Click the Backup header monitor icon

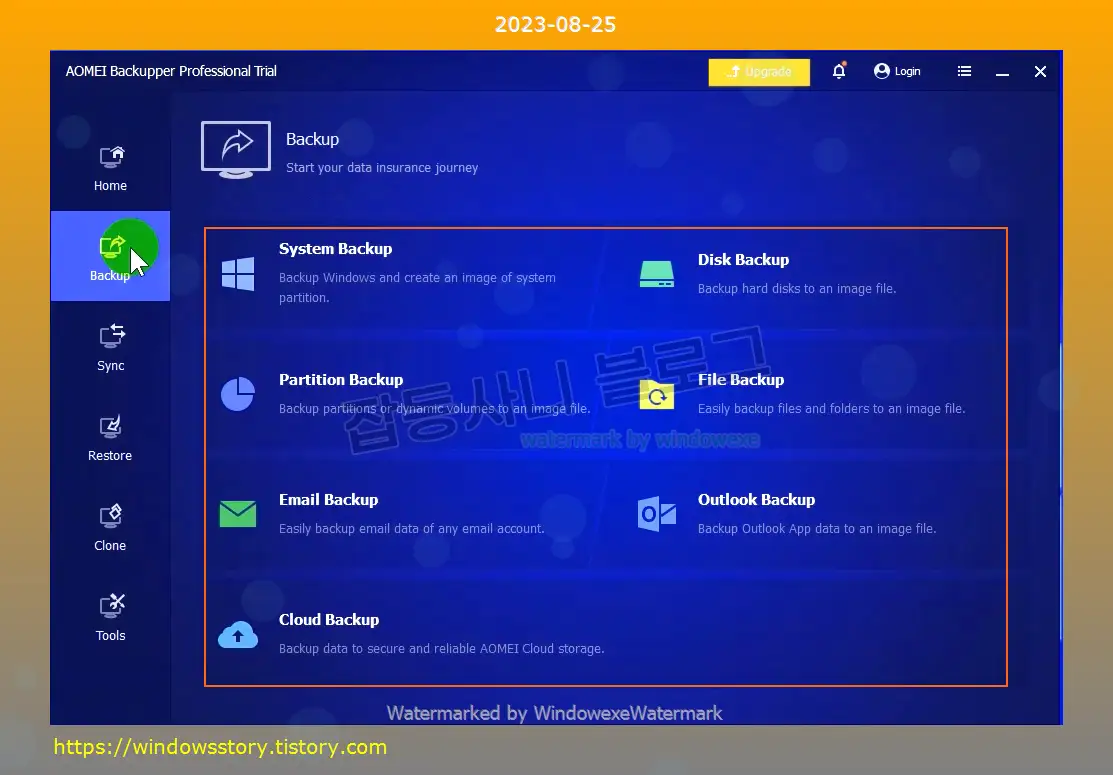tap(236, 150)
